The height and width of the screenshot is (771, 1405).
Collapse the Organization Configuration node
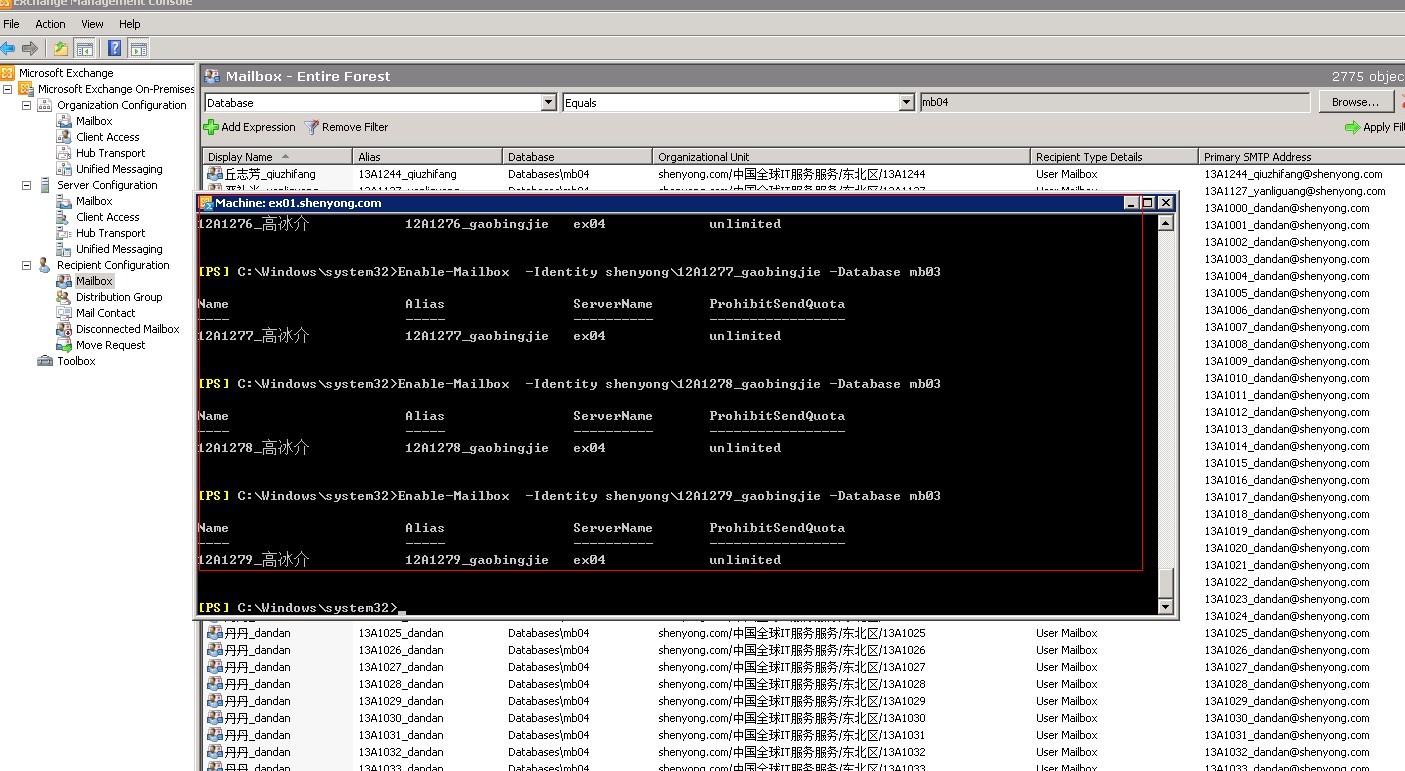coord(27,105)
